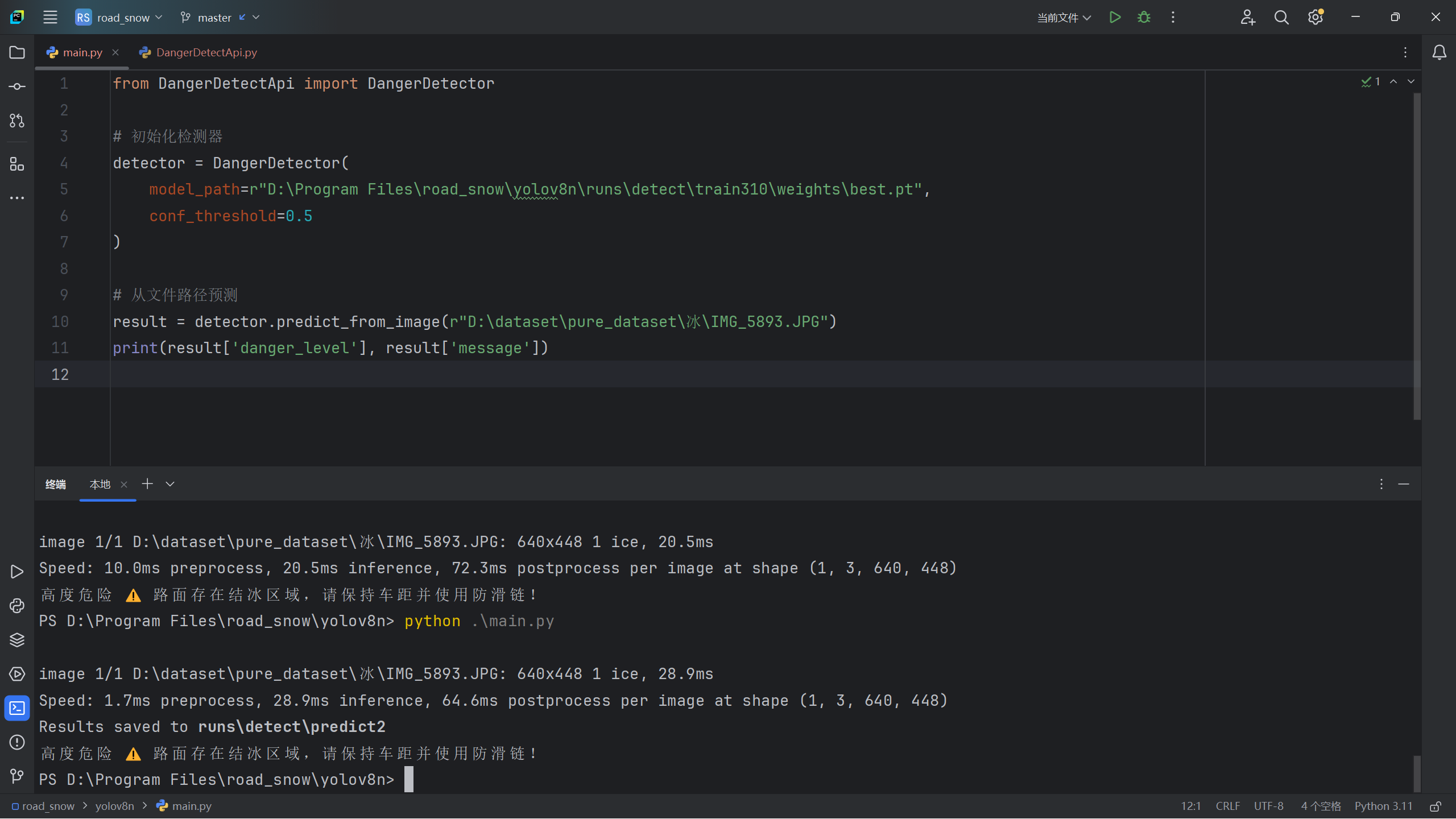Hide the terminal panel
The width and height of the screenshot is (1456, 819).
tap(1404, 484)
